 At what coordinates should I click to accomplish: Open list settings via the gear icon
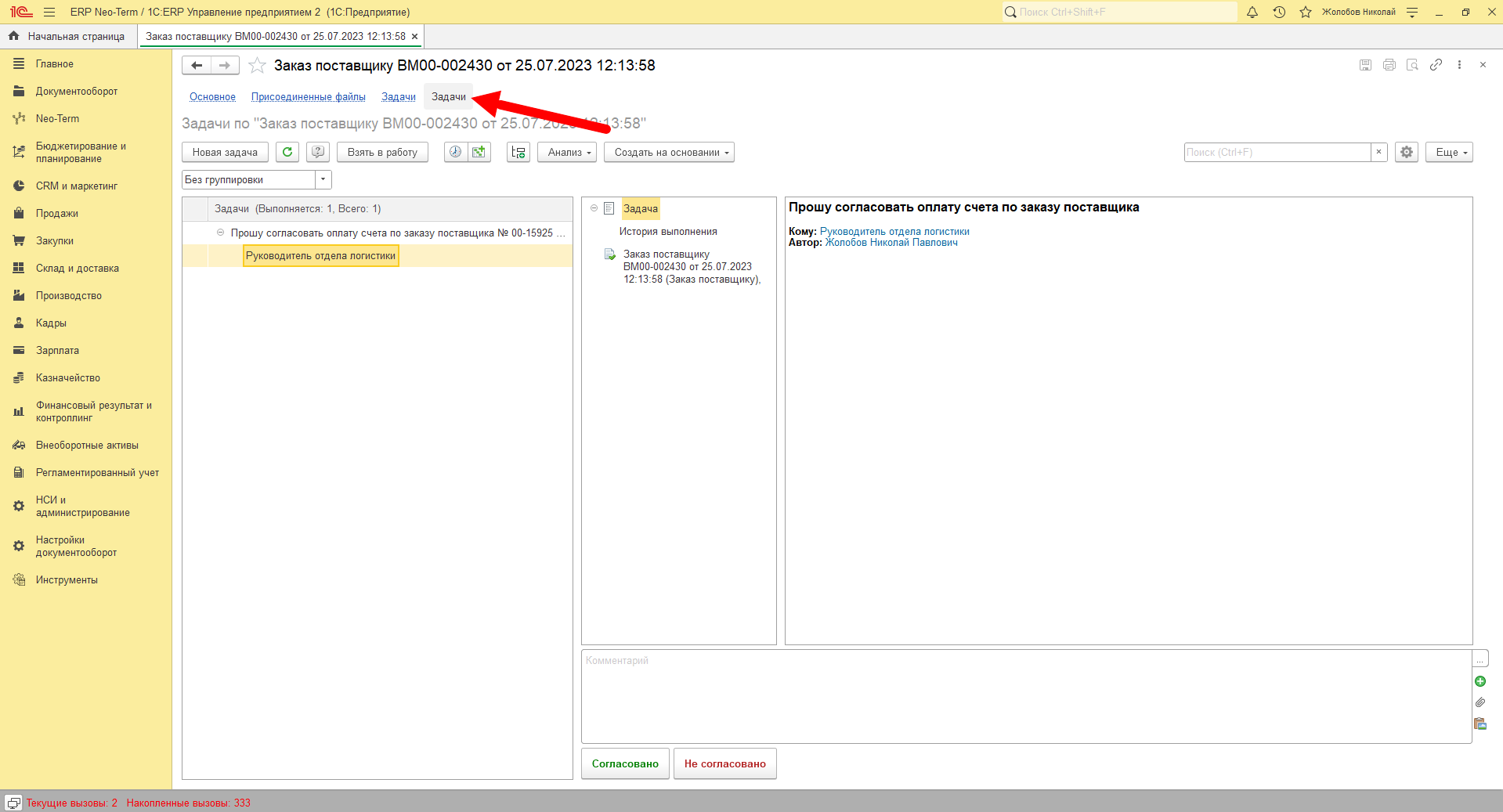point(1407,152)
